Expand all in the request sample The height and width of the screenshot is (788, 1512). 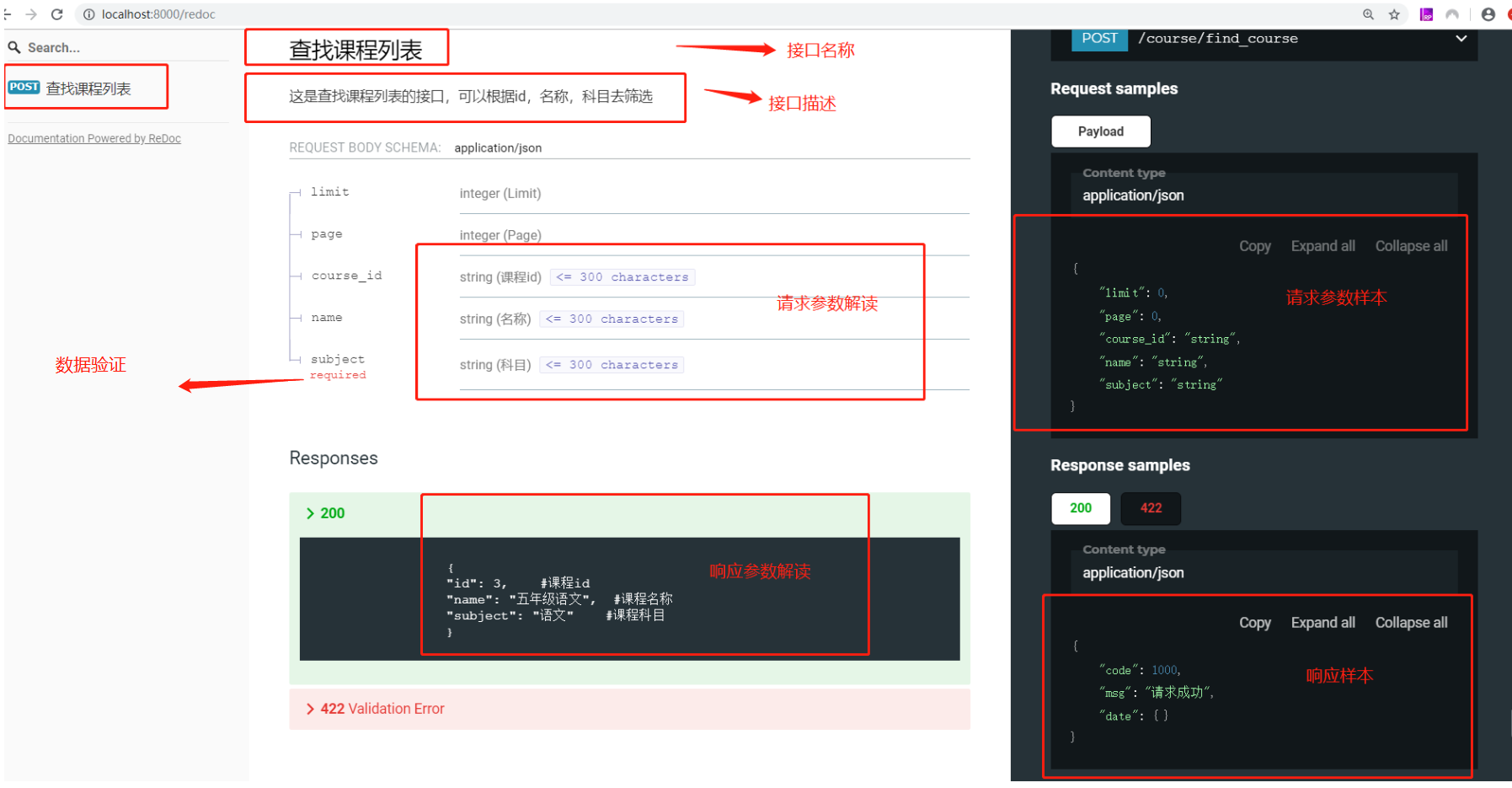[x=1322, y=246]
